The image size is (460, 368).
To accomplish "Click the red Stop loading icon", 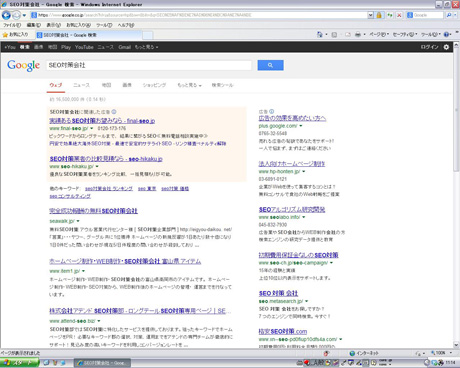I will click(x=399, y=15).
